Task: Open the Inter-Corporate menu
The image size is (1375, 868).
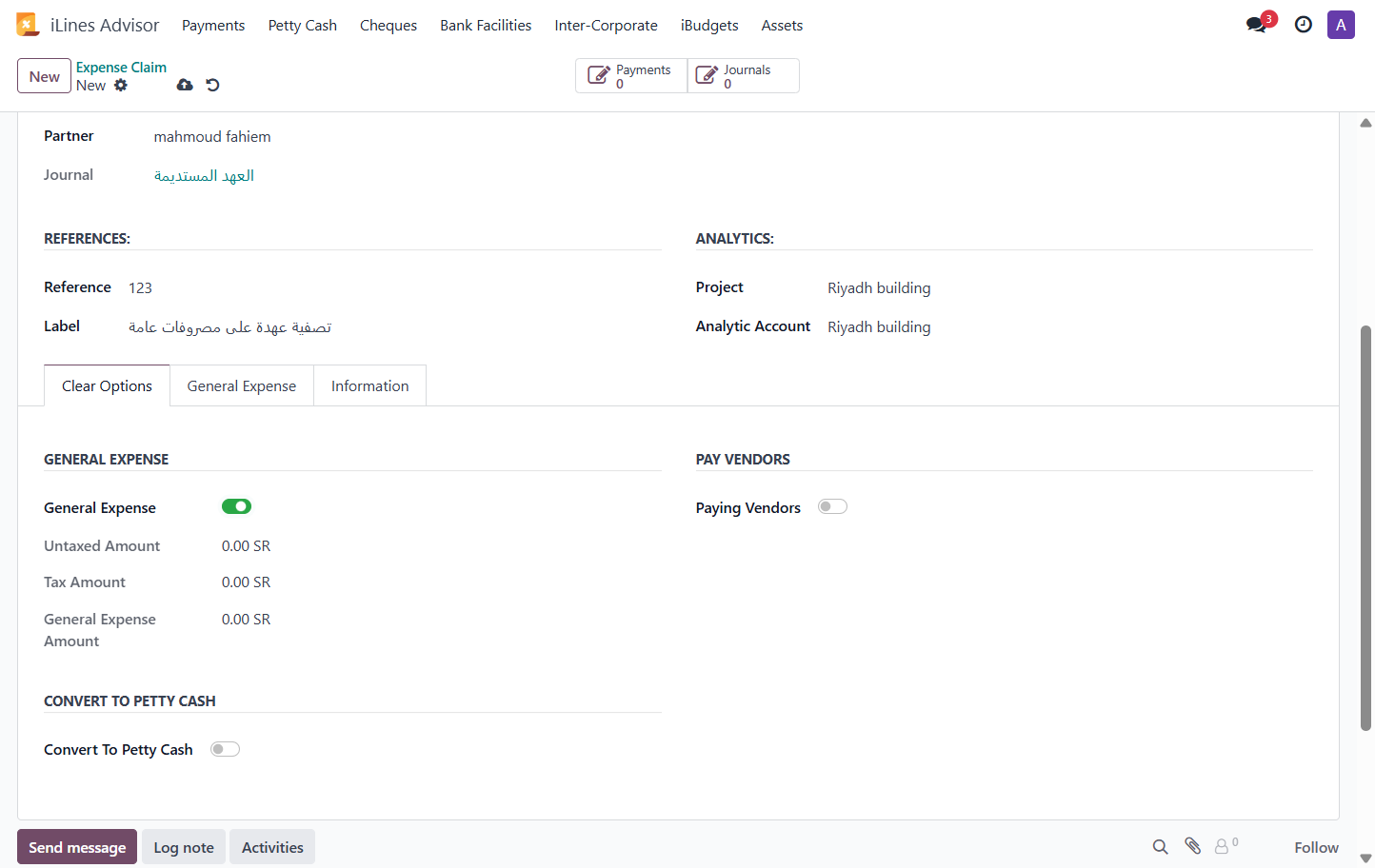Action: point(607,26)
